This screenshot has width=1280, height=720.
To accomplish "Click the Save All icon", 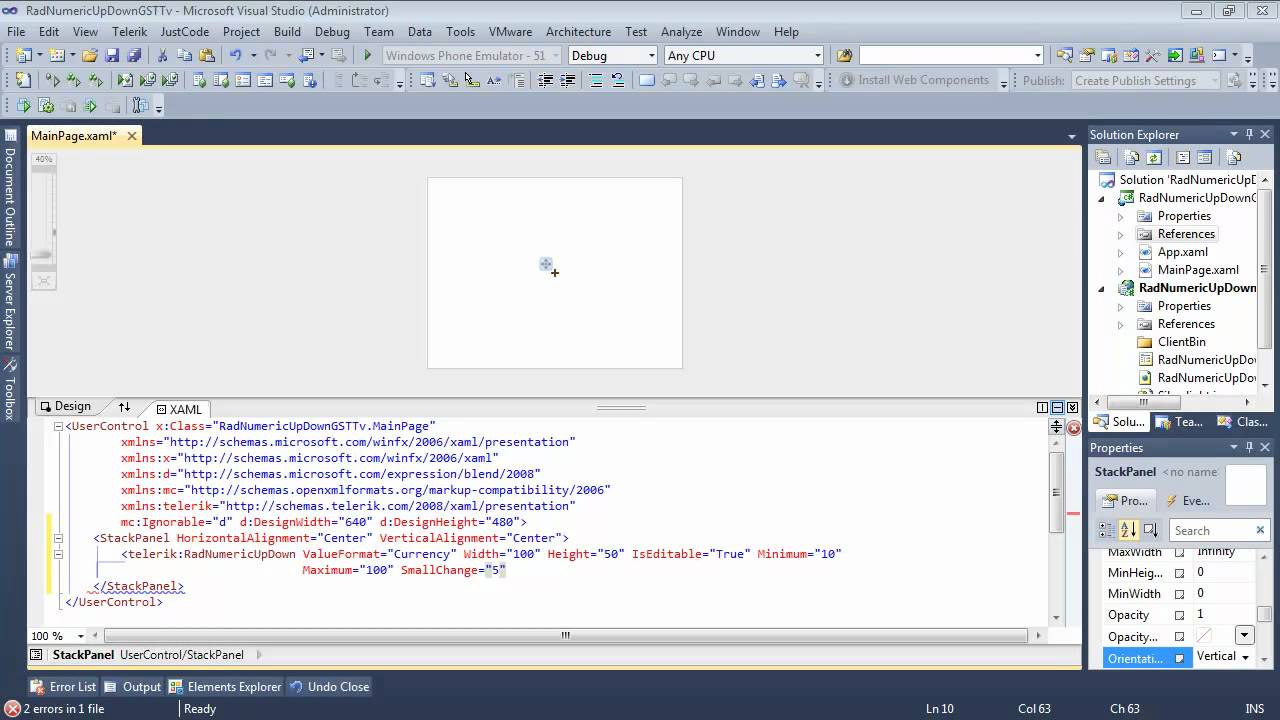I will 134,56.
